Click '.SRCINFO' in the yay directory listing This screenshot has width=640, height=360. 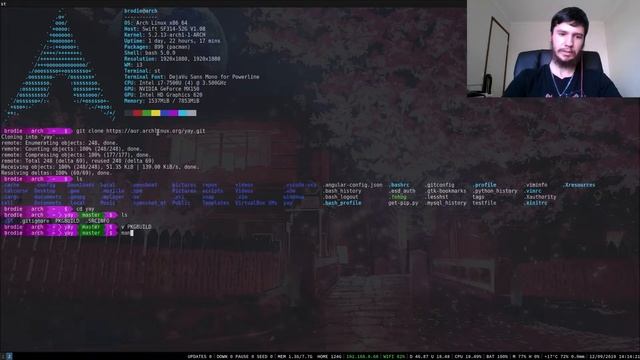click(x=98, y=221)
